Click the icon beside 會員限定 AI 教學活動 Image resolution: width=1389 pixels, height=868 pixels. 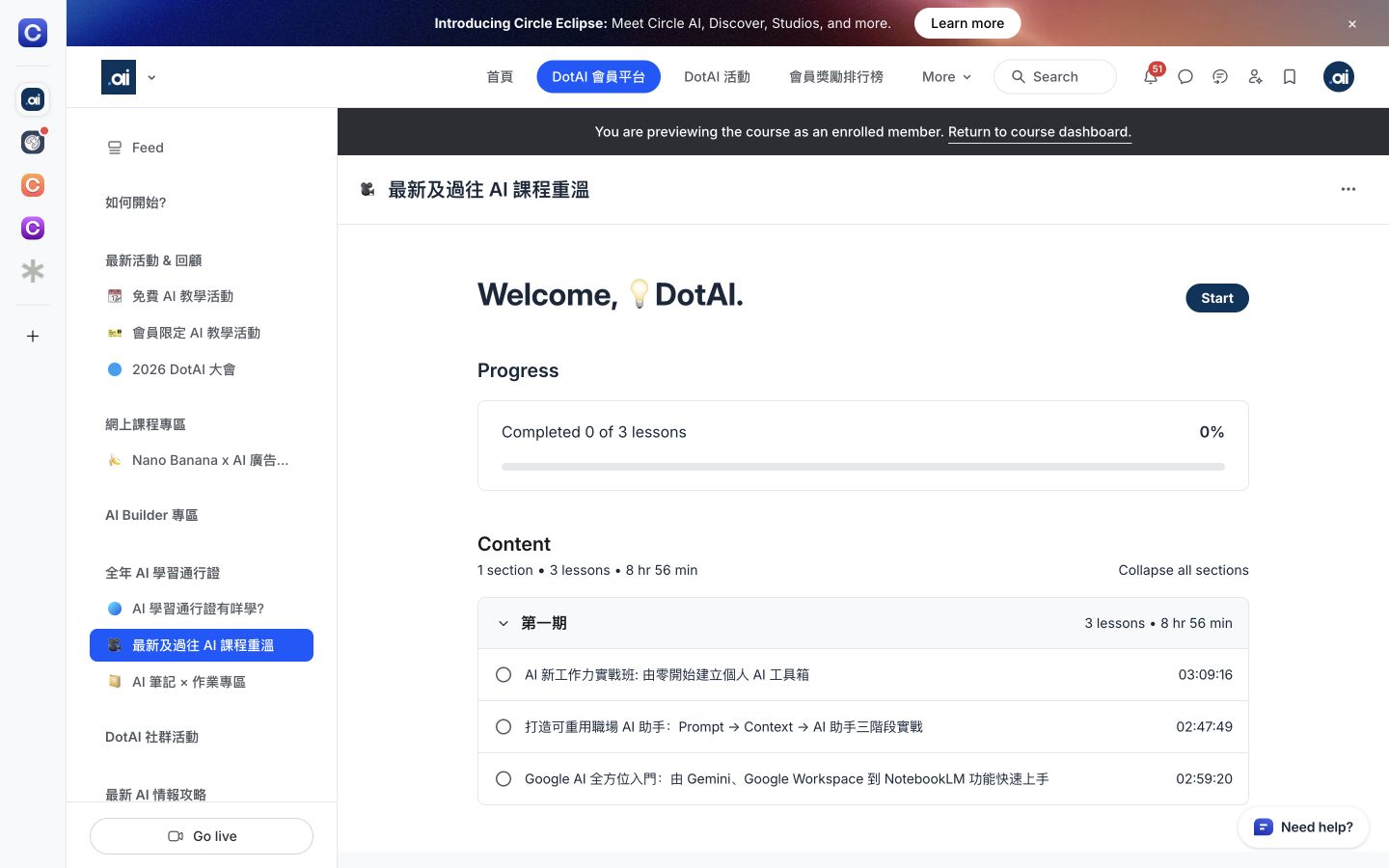pyautogui.click(x=115, y=333)
